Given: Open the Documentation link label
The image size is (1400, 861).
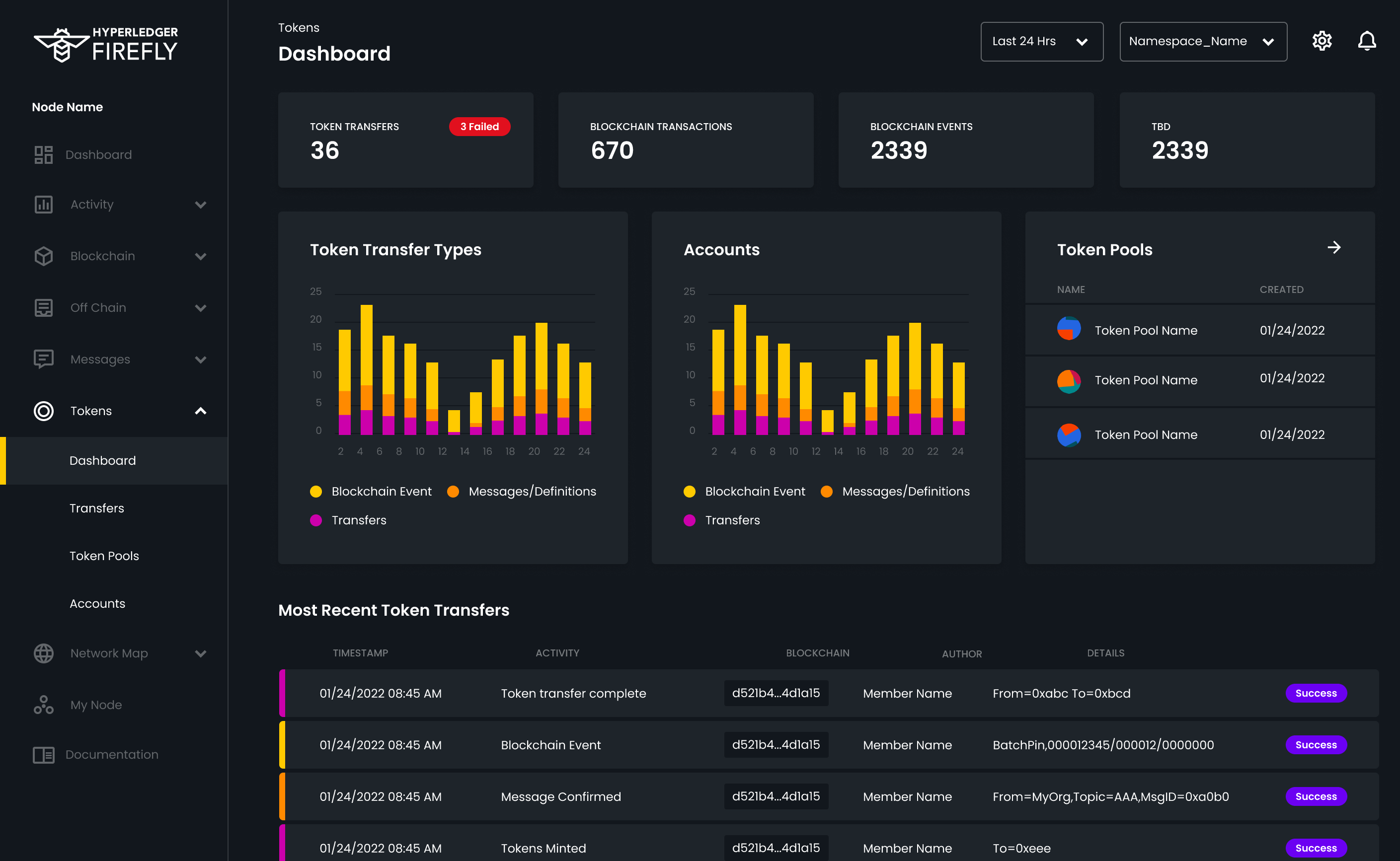Looking at the screenshot, I should point(112,755).
